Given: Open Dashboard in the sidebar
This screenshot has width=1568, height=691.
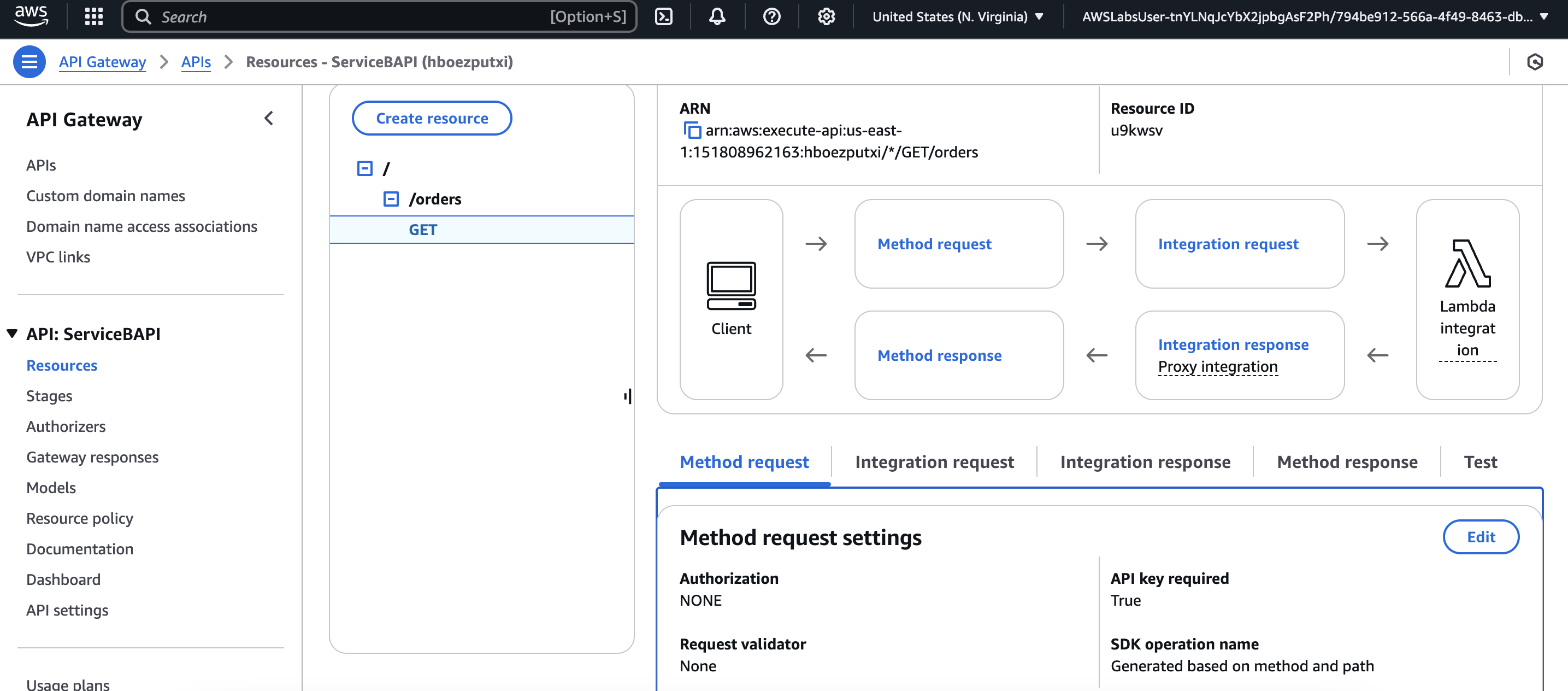Looking at the screenshot, I should [63, 579].
